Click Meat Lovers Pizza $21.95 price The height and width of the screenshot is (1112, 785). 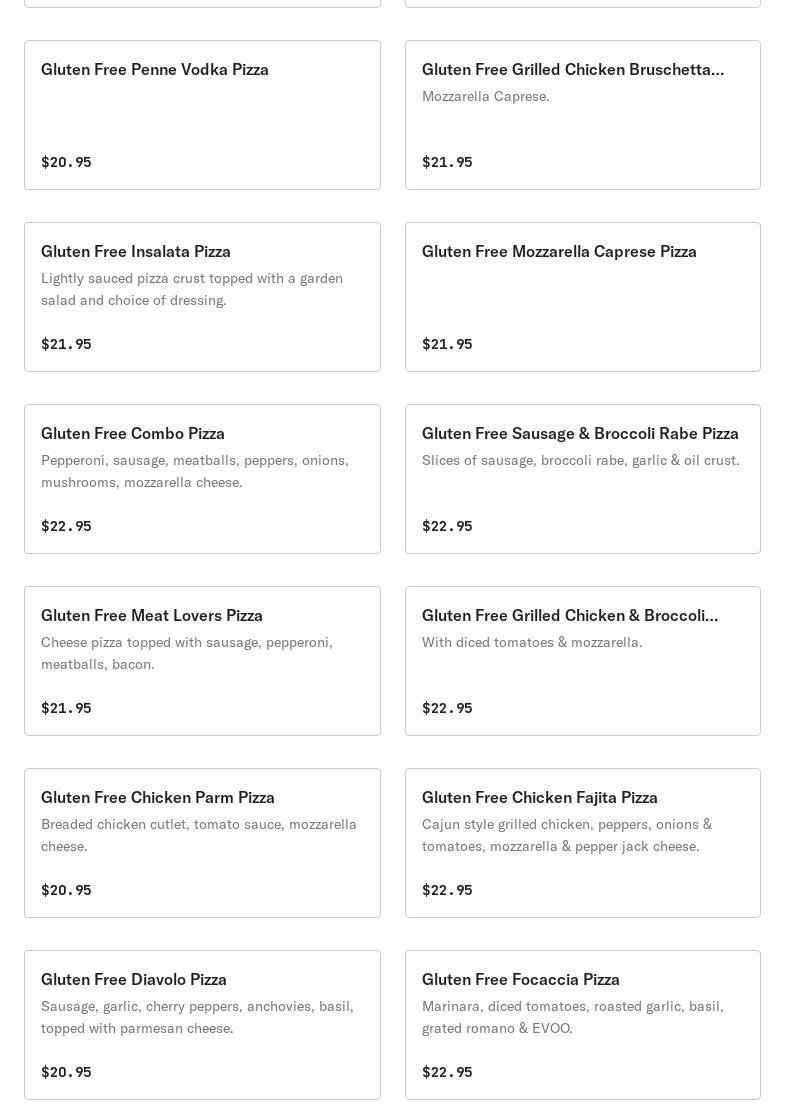point(66,708)
